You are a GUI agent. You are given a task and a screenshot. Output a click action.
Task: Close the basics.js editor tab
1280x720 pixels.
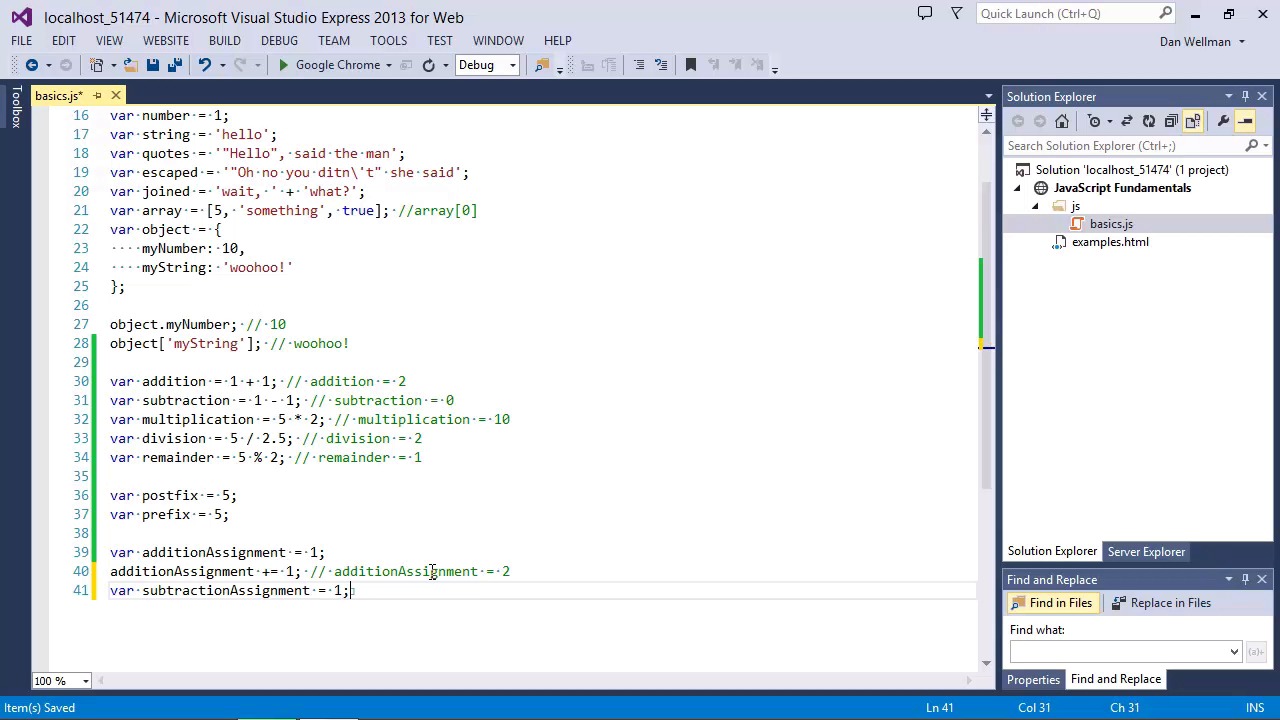click(x=116, y=96)
